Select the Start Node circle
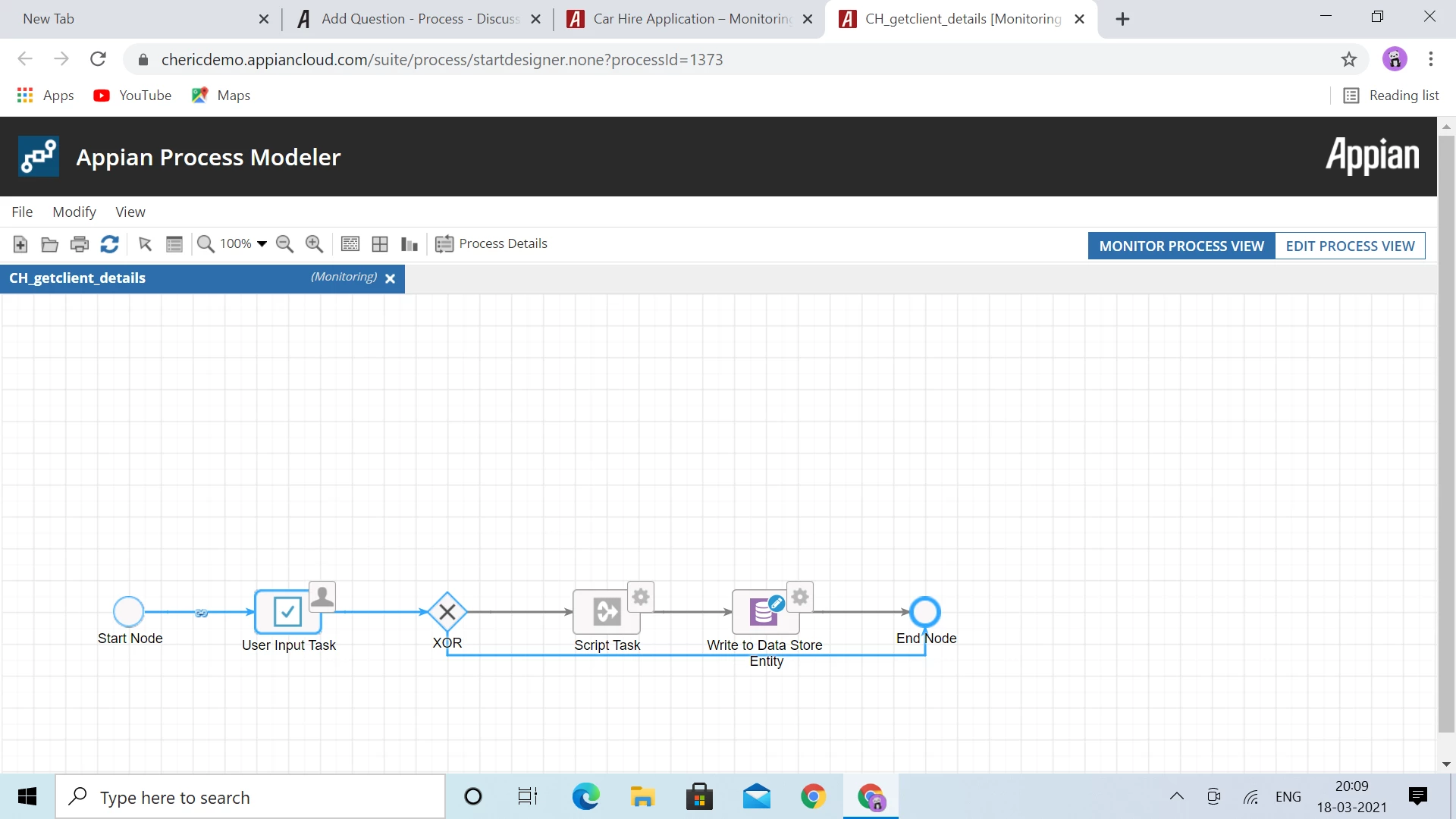Image resolution: width=1456 pixels, height=819 pixels. click(x=129, y=611)
